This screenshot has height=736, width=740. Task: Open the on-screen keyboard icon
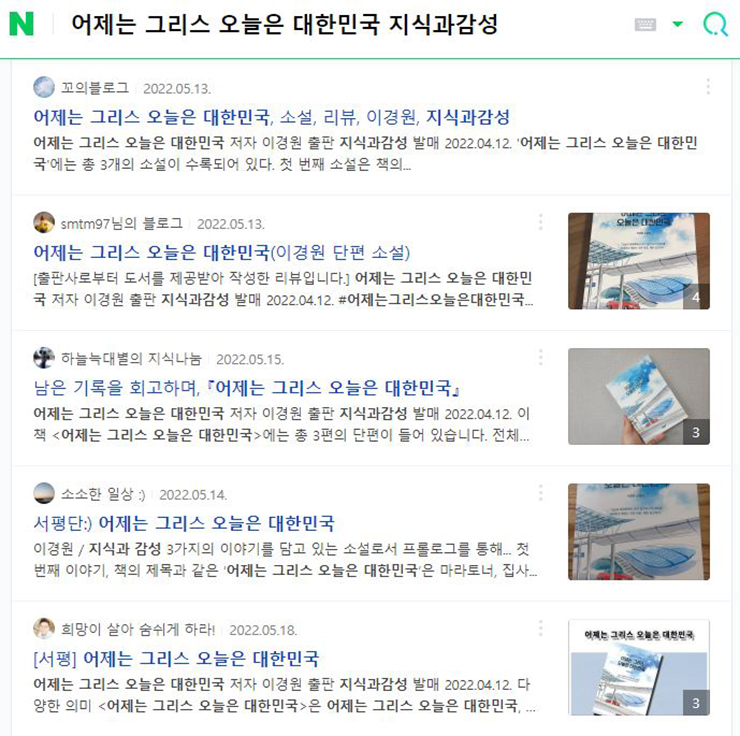point(645,24)
